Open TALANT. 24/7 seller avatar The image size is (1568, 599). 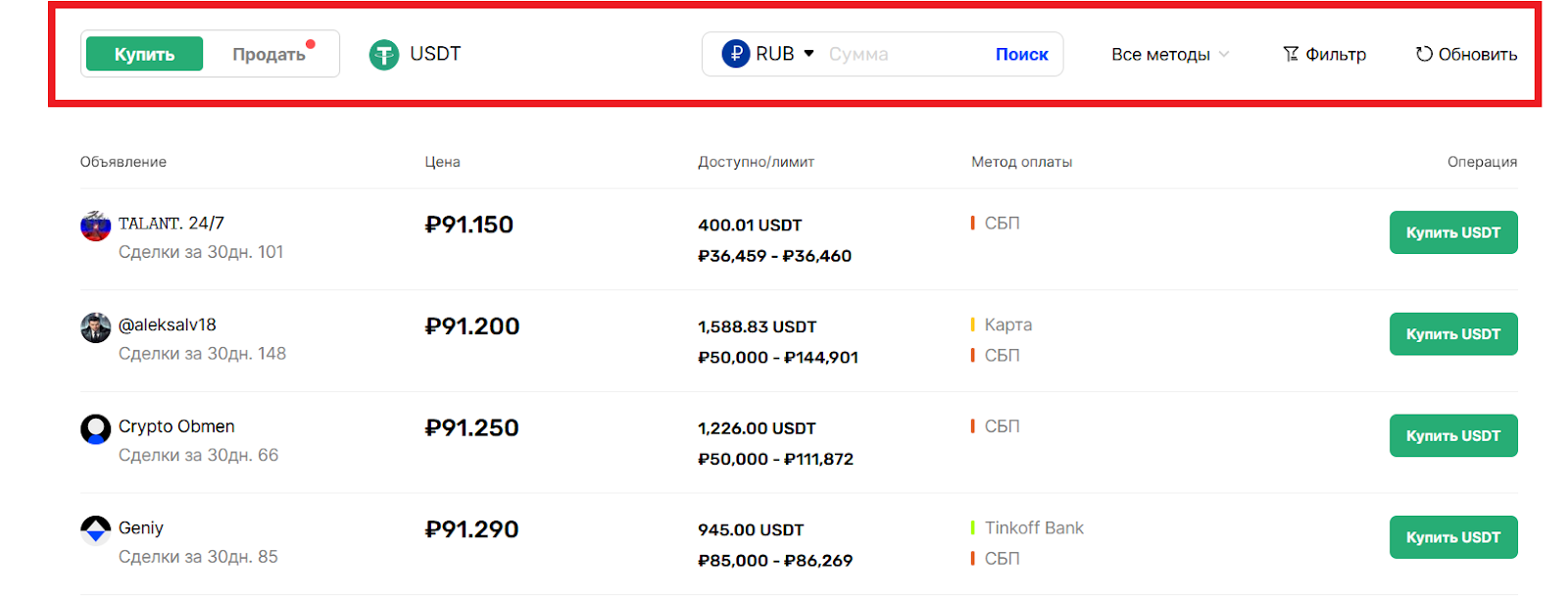click(95, 225)
